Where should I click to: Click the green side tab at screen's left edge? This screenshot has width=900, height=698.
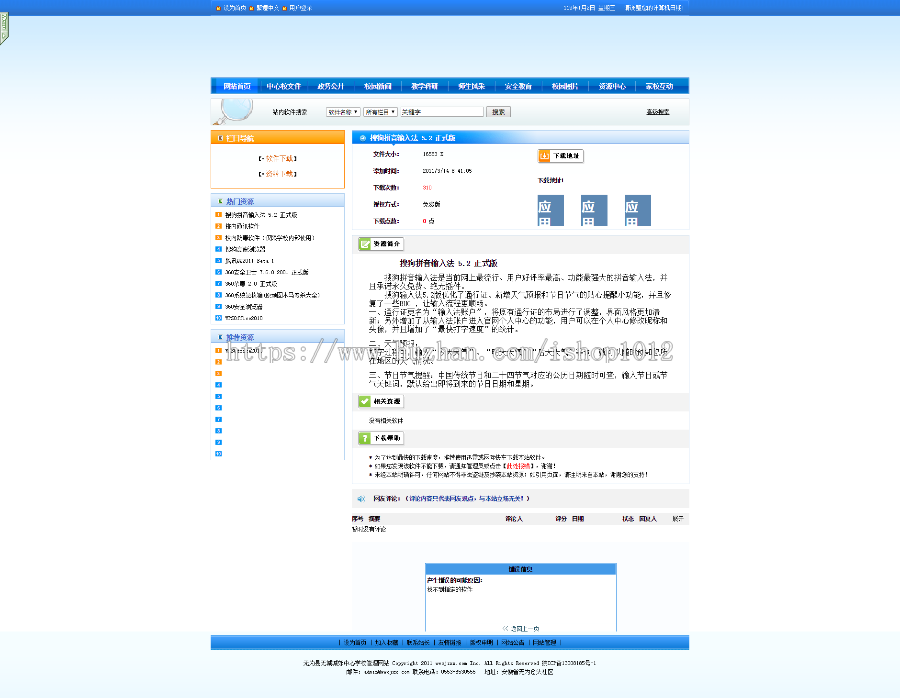tap(4, 28)
